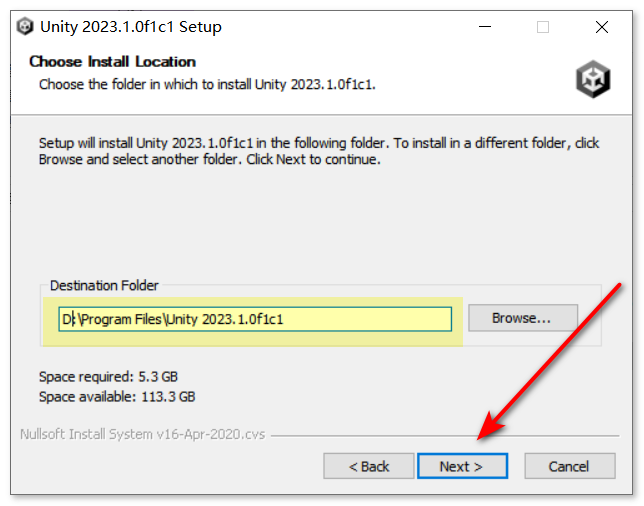Close the Unity Setup window

pos(602,27)
